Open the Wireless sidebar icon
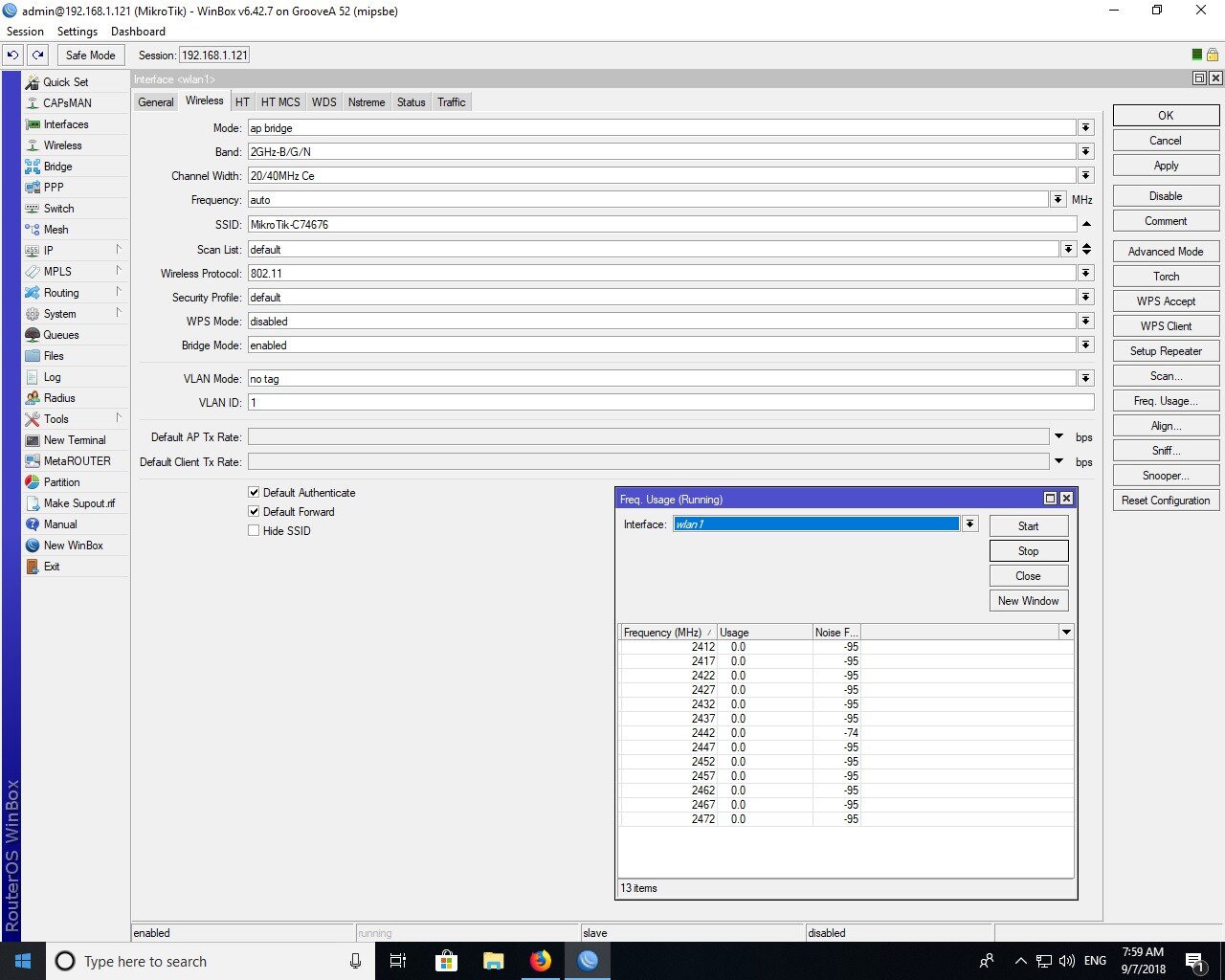The image size is (1225, 980). pyautogui.click(x=33, y=145)
